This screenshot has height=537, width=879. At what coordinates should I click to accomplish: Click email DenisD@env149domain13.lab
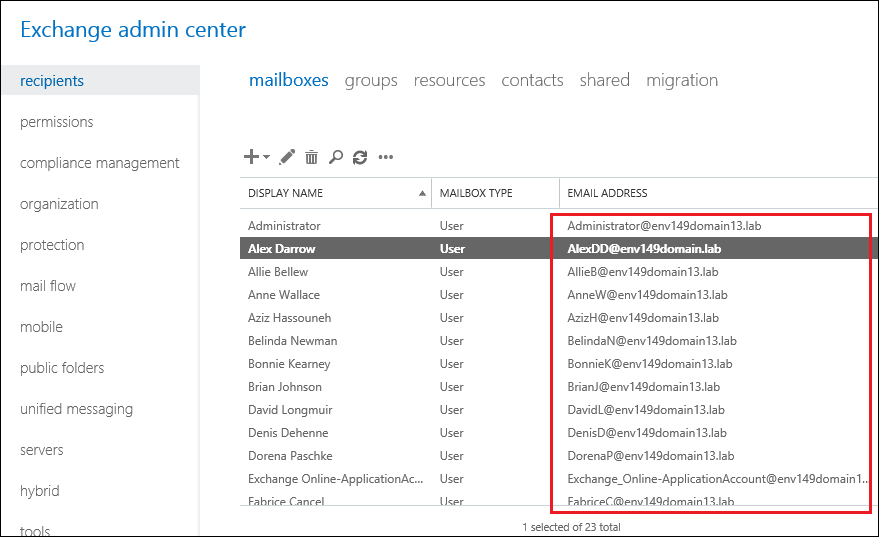pos(647,432)
